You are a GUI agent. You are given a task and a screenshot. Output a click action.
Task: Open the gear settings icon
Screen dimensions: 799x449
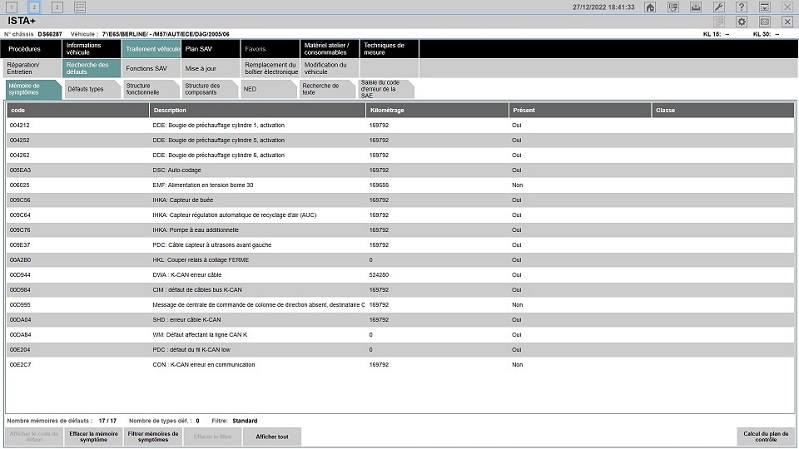click(x=742, y=21)
